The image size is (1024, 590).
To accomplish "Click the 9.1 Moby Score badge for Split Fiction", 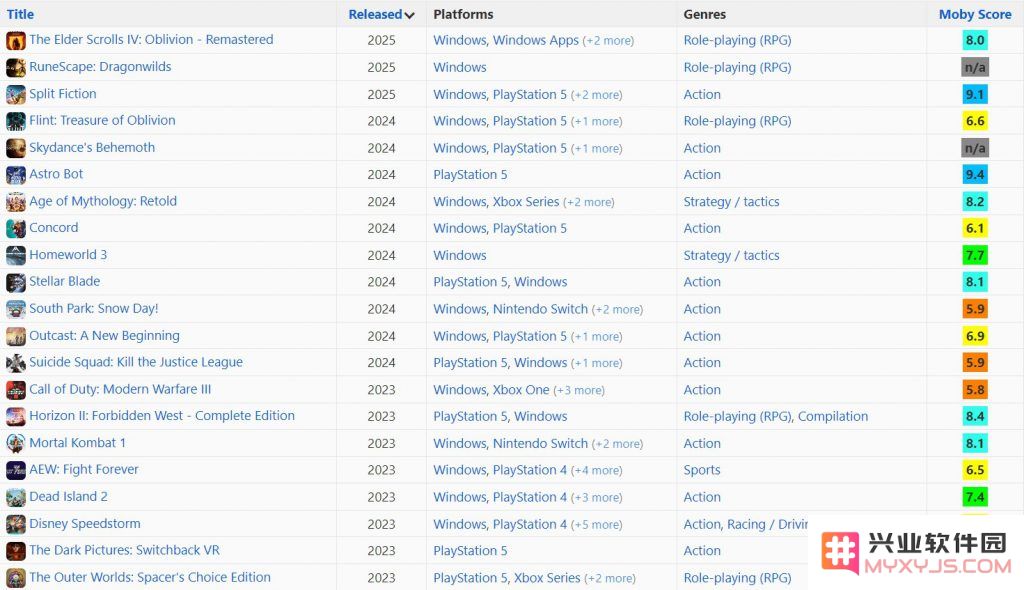I will point(975,94).
